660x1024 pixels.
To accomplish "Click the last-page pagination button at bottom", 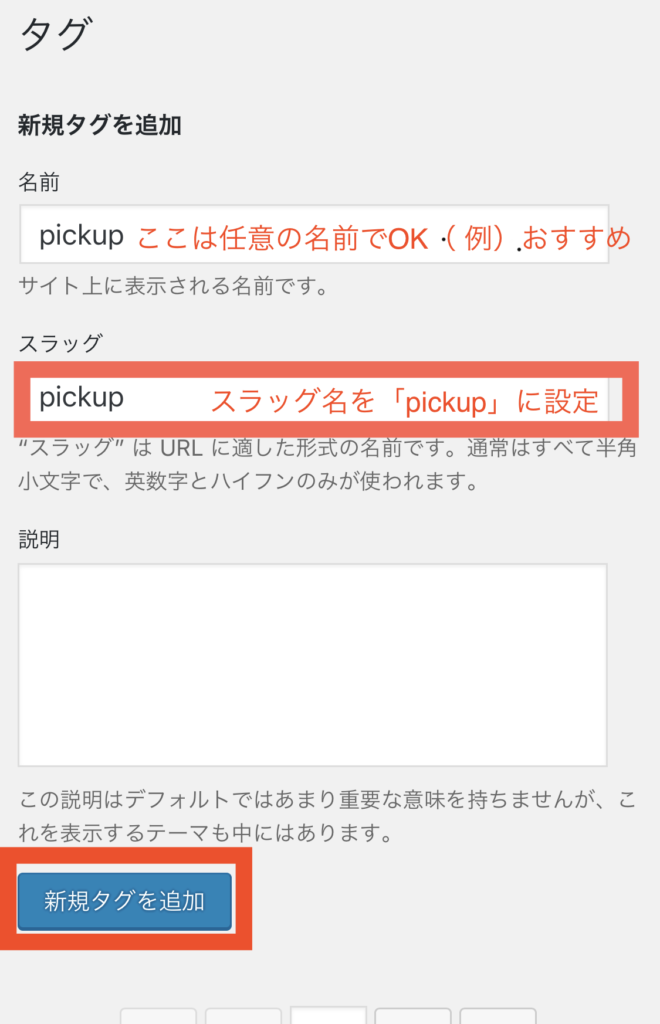I will click(x=497, y=1016).
